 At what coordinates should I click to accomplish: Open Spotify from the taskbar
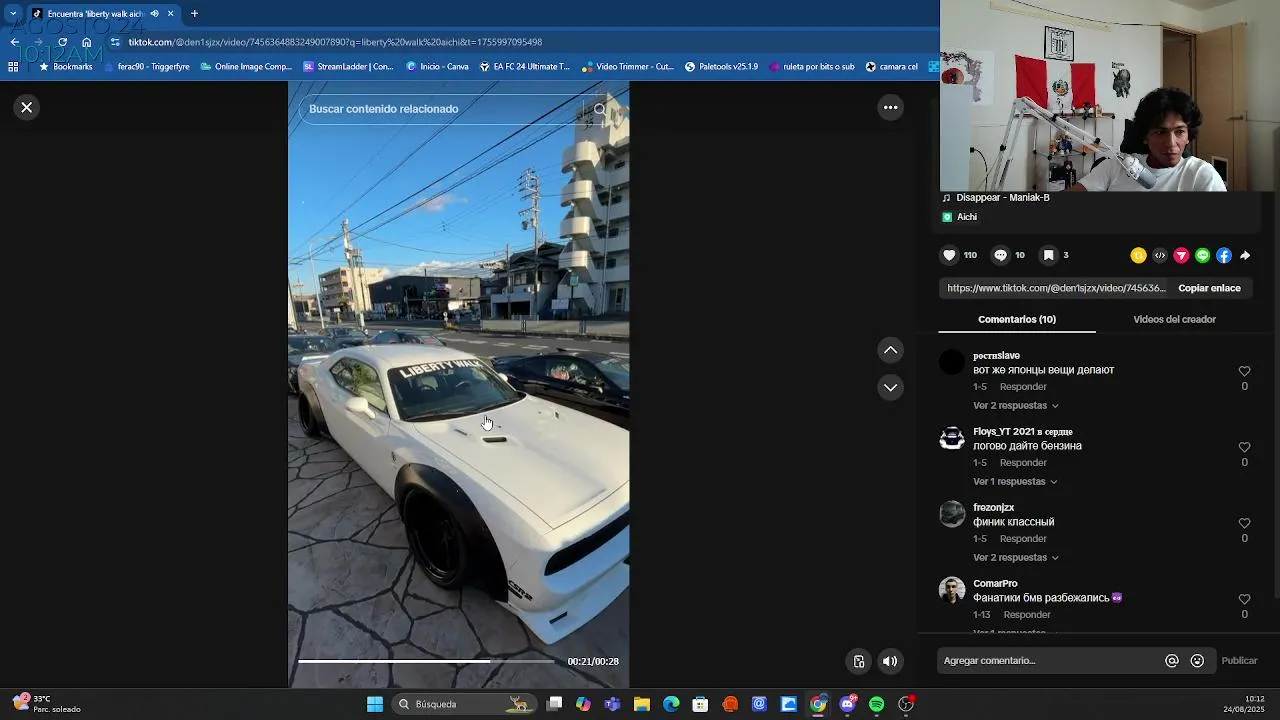pos(877,704)
